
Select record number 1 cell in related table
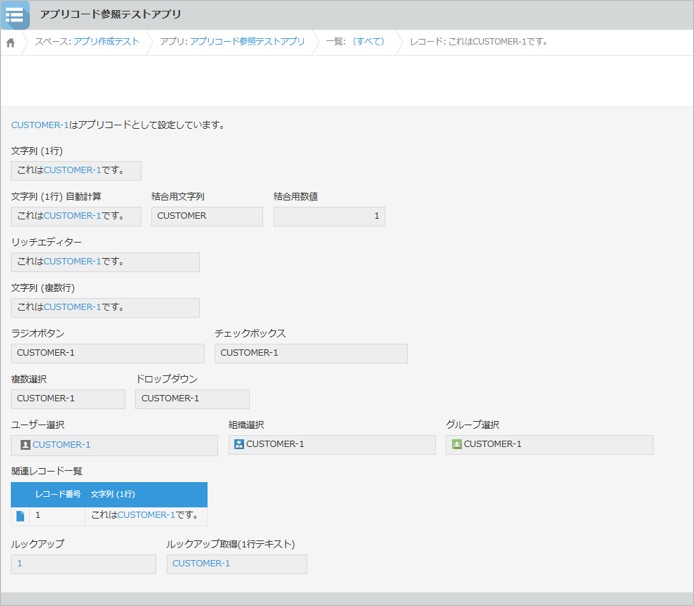point(57,515)
